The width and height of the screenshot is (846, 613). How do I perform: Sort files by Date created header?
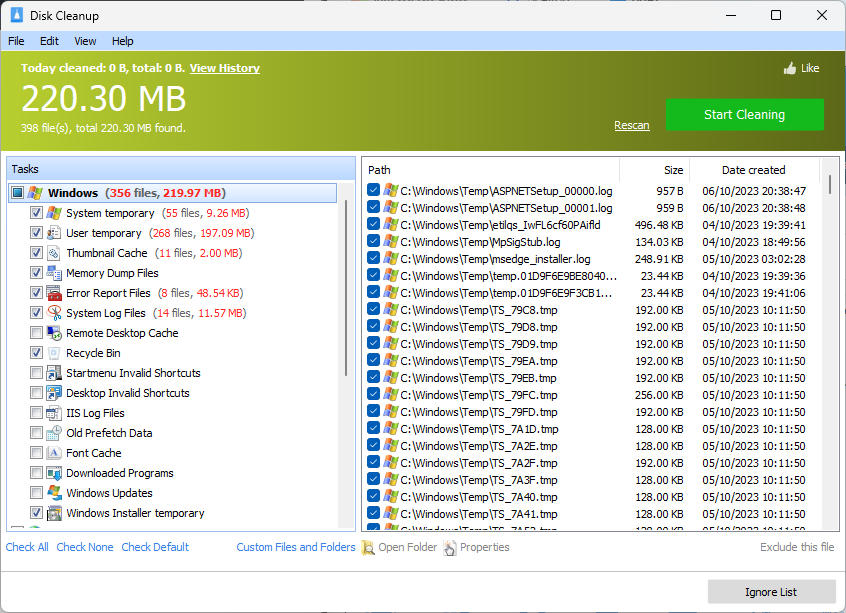click(753, 170)
